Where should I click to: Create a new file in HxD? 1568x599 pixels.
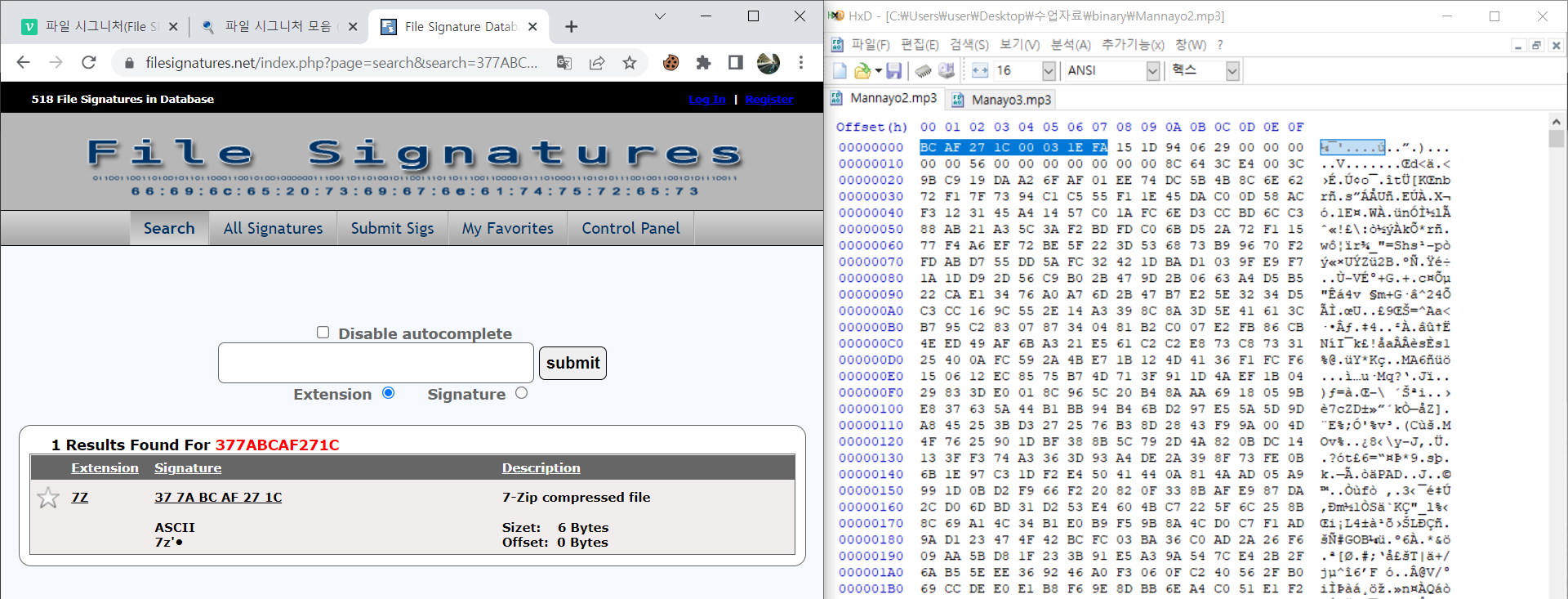pos(840,71)
